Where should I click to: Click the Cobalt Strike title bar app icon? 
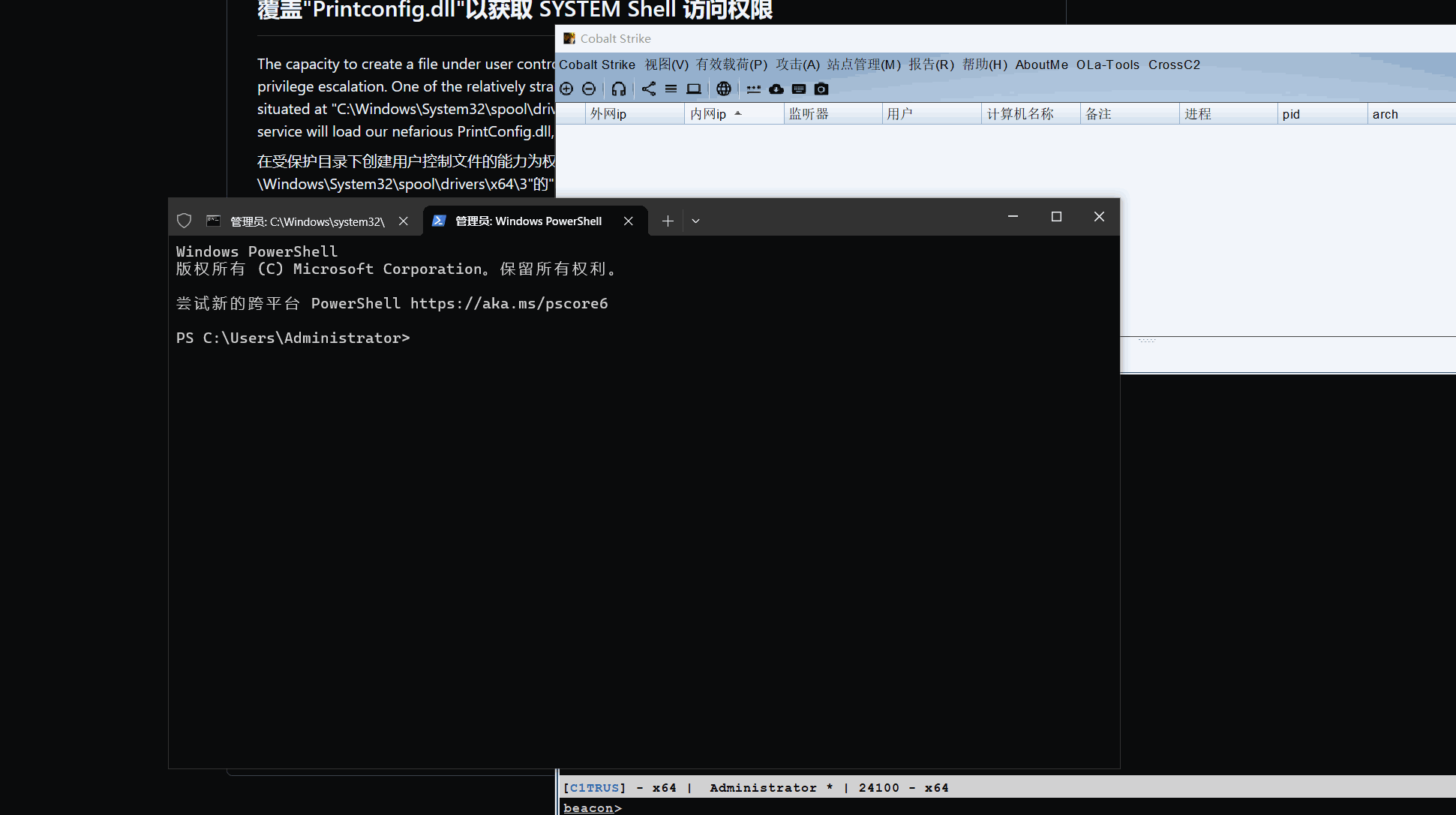(x=569, y=38)
